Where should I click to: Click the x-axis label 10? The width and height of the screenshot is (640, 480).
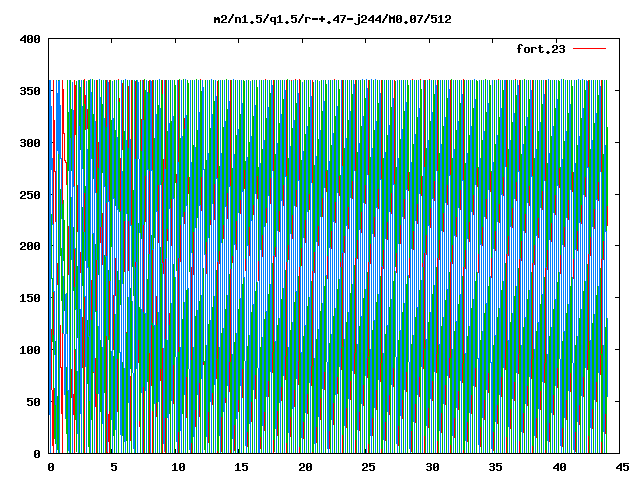tap(178, 467)
